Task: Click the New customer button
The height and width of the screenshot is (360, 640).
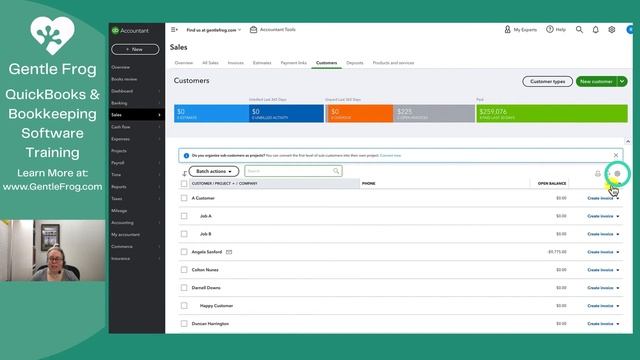Action: (x=596, y=82)
